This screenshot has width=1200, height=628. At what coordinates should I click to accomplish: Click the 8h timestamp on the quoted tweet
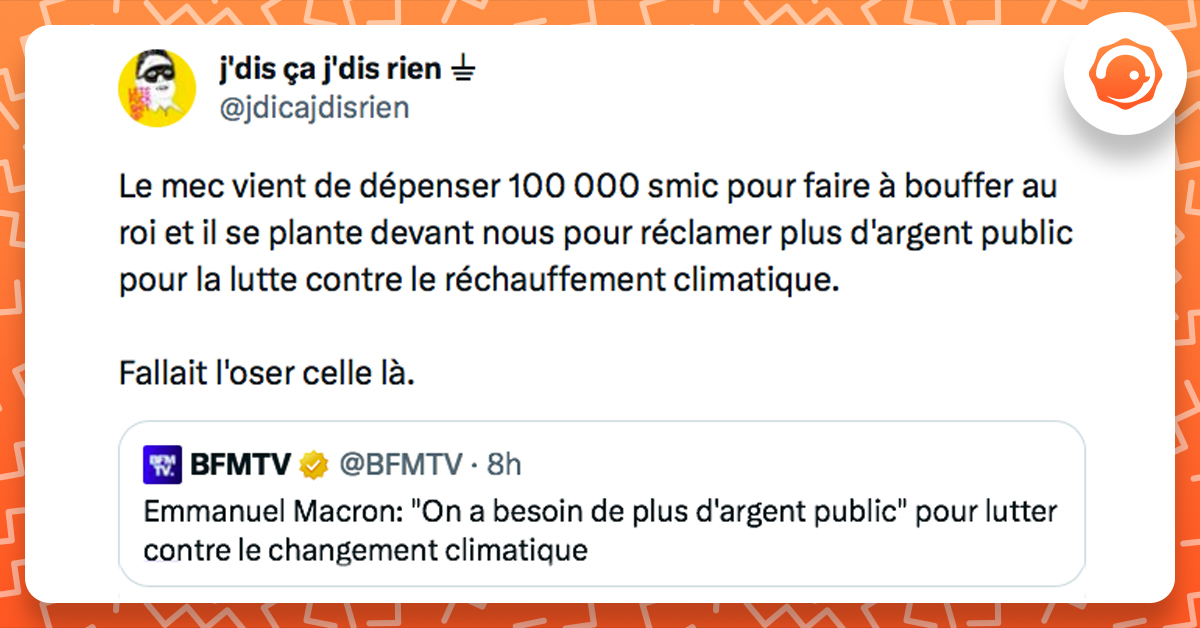pos(504,465)
